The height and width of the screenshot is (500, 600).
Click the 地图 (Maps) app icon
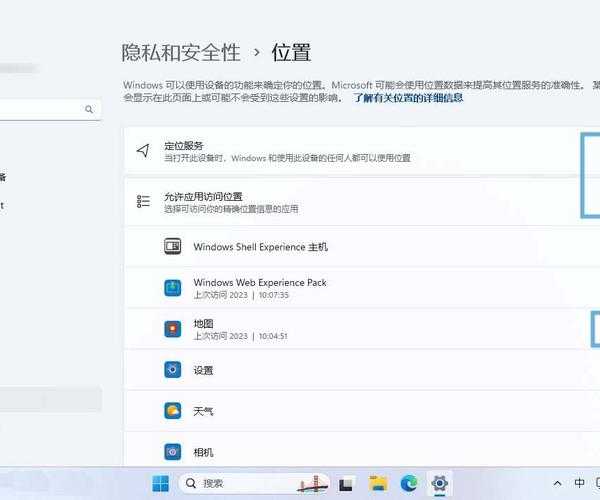[172, 329]
